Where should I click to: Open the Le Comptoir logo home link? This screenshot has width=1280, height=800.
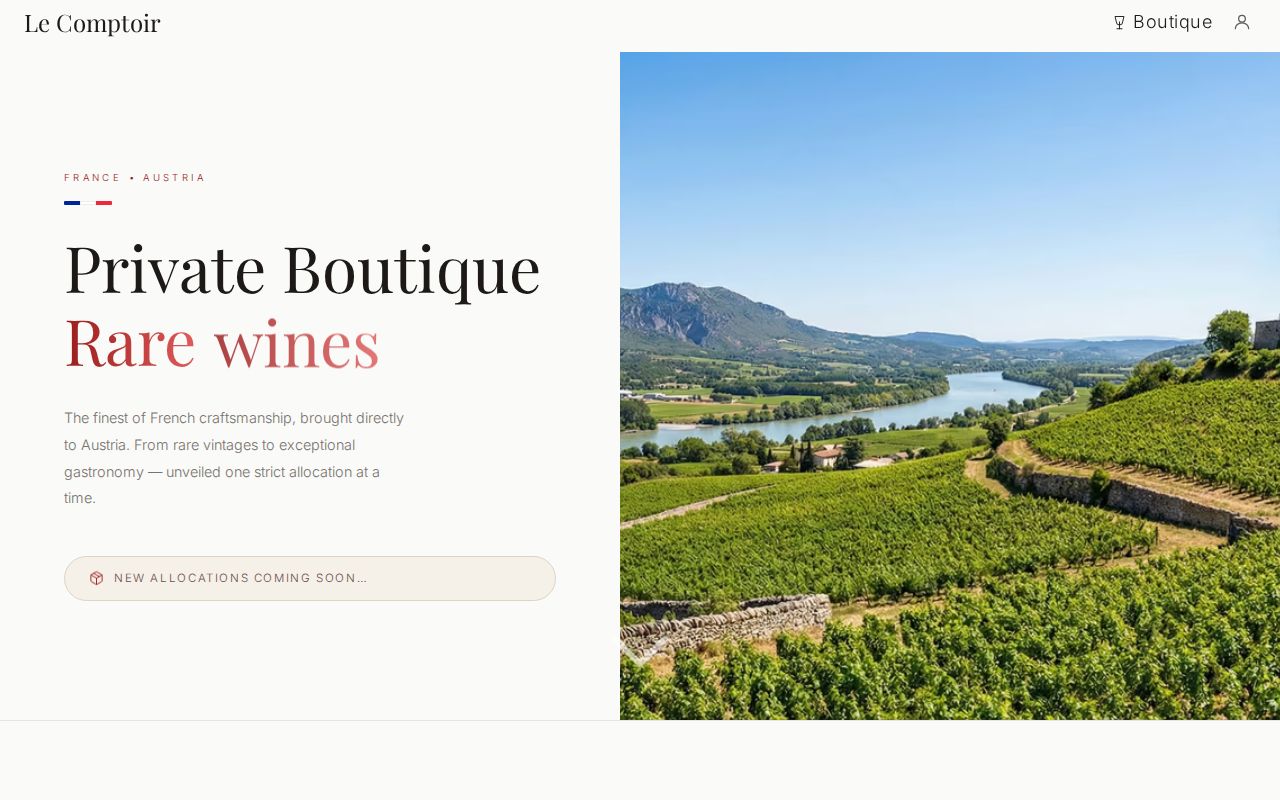point(92,23)
